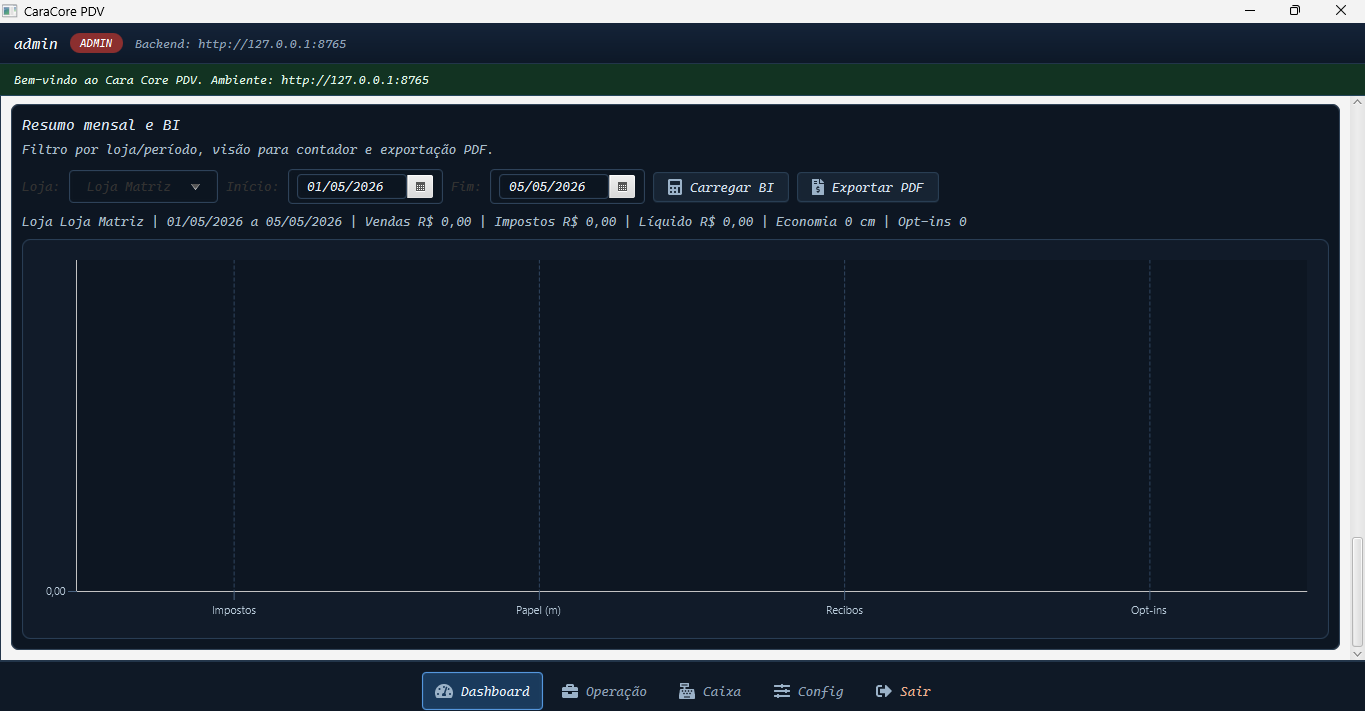Viewport: 1365px width, 711px height.
Task: Click CaraCore PDV window title icon
Action: (x=10, y=11)
